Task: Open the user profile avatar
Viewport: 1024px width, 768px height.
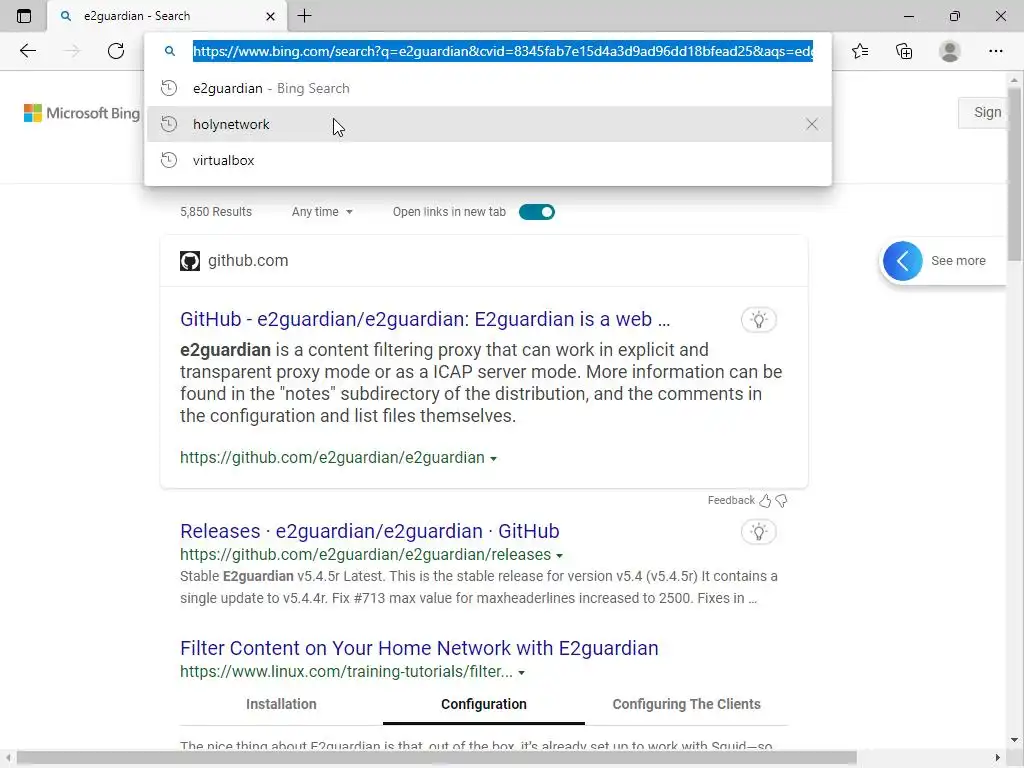Action: click(x=950, y=51)
